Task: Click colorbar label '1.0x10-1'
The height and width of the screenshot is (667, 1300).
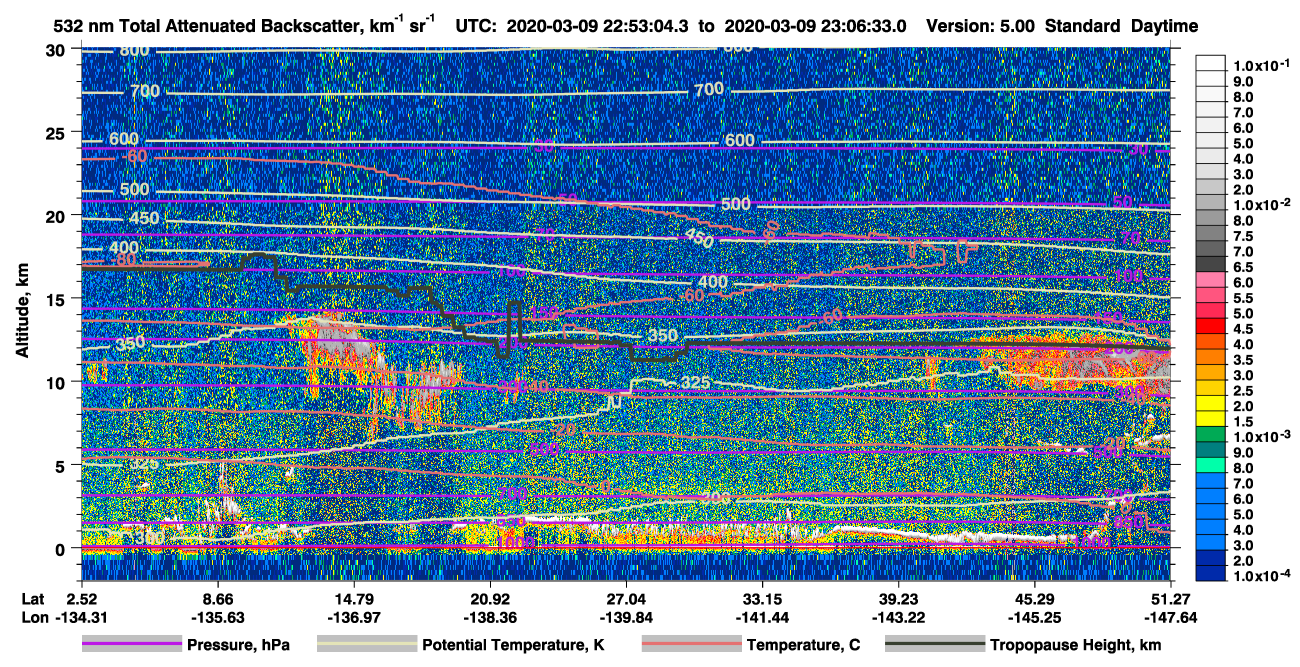Action: 1262,65
